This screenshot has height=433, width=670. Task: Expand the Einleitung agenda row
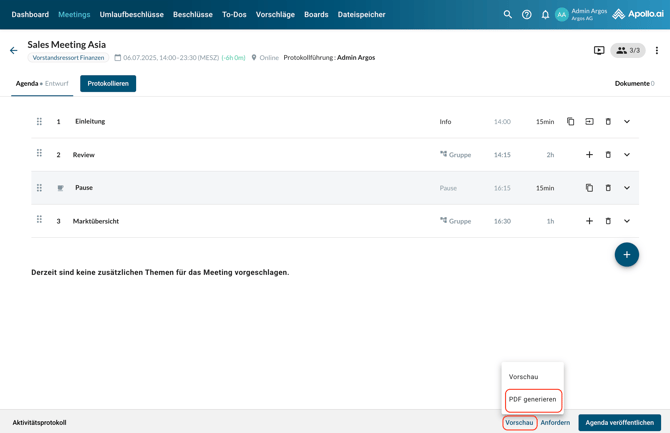click(627, 122)
